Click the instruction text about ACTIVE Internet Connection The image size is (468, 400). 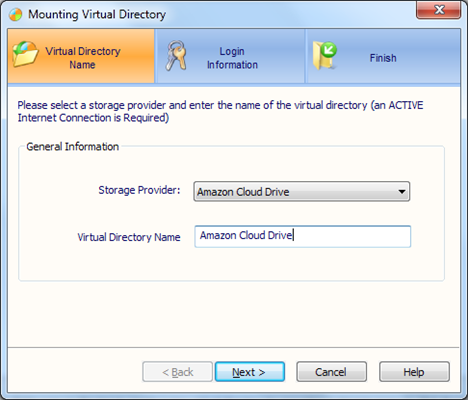click(x=220, y=111)
